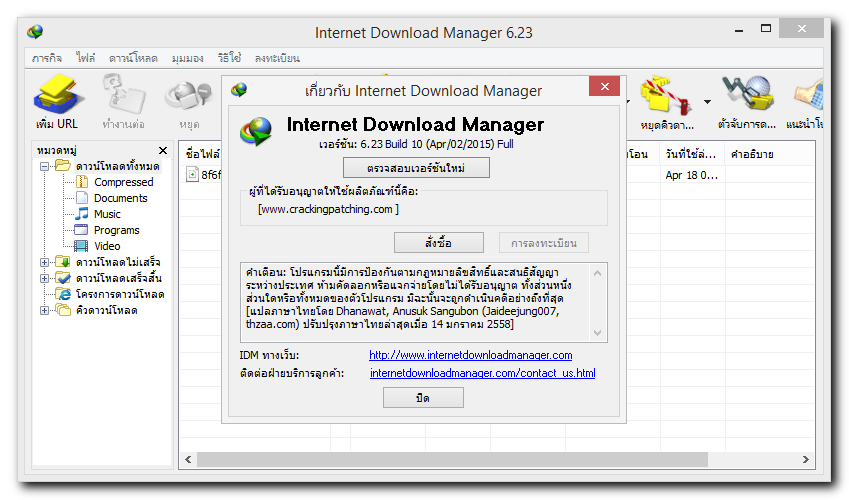Select the Compressed category label
849x500 pixels.
(x=124, y=182)
